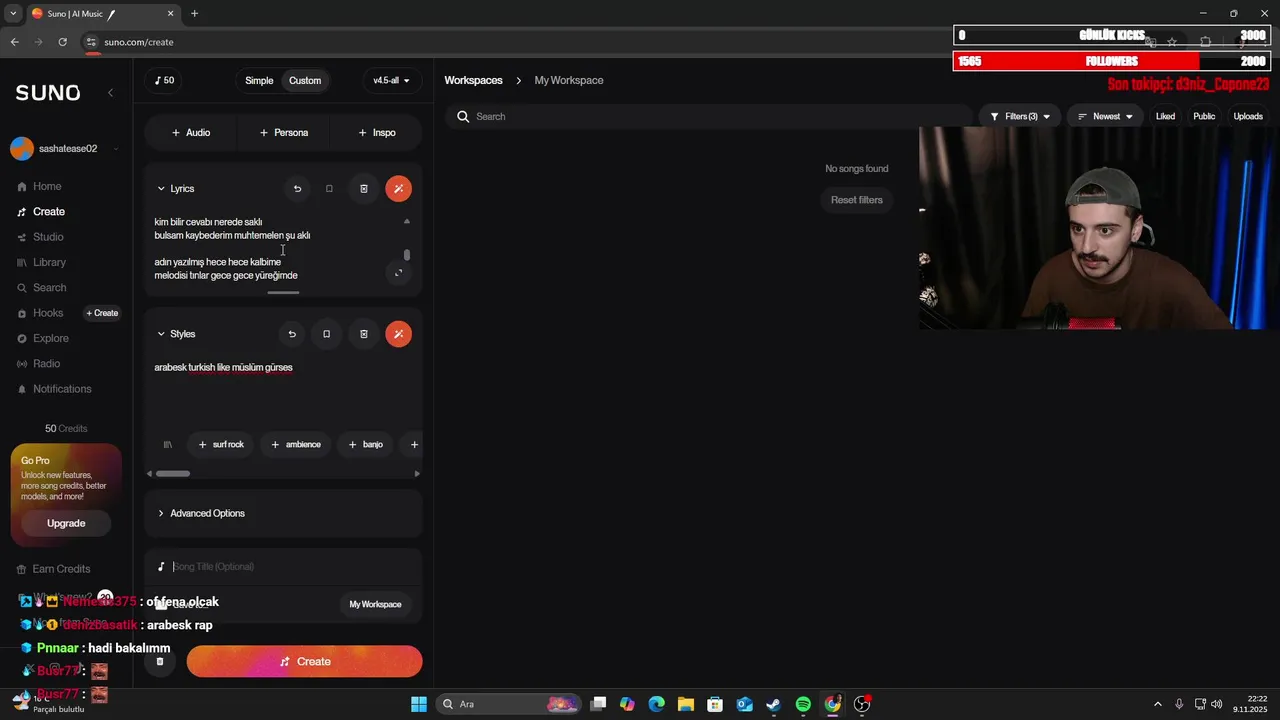The width and height of the screenshot is (1280, 720).
Task: Open Outlook from the taskbar
Action: [744, 704]
